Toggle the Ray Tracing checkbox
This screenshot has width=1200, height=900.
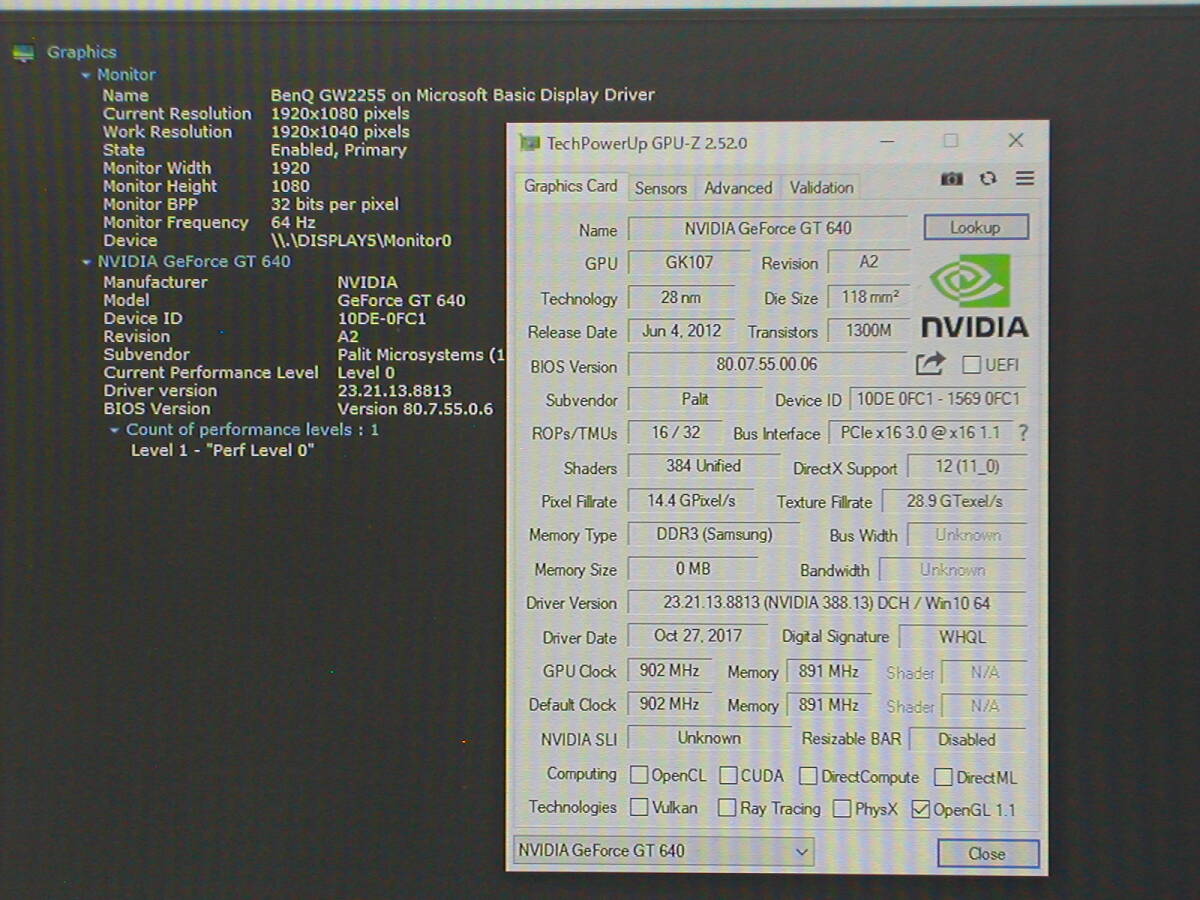click(727, 808)
